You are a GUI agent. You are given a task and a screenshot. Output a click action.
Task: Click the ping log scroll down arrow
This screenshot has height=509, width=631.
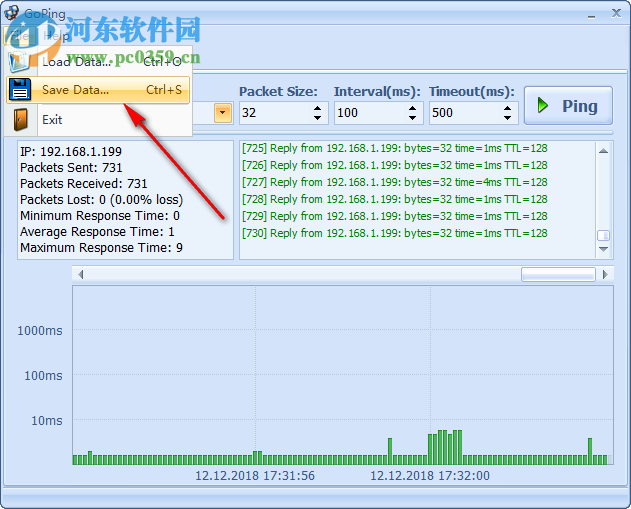pyautogui.click(x=603, y=249)
